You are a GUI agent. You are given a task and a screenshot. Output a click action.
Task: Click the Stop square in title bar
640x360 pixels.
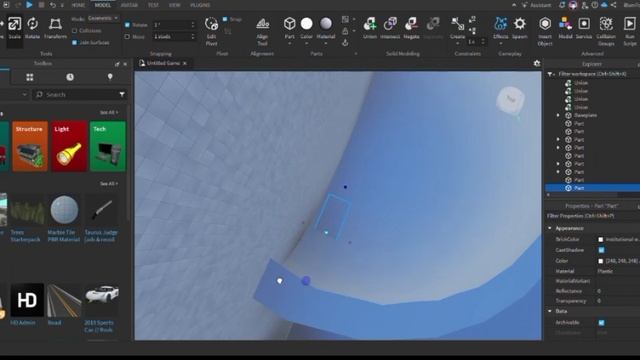tap(41, 5)
